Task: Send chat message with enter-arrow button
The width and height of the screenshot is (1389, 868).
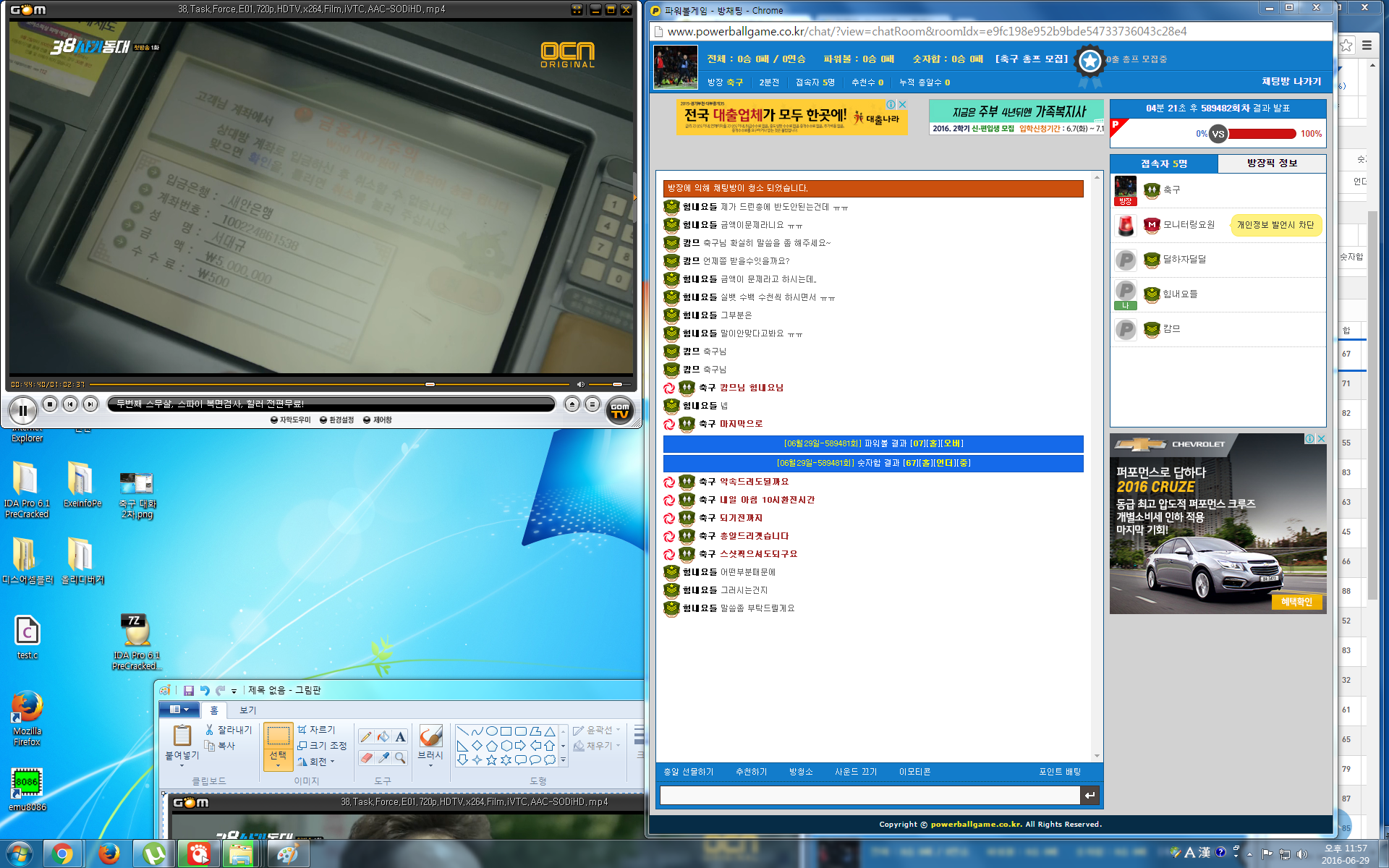Action: coord(1089,796)
